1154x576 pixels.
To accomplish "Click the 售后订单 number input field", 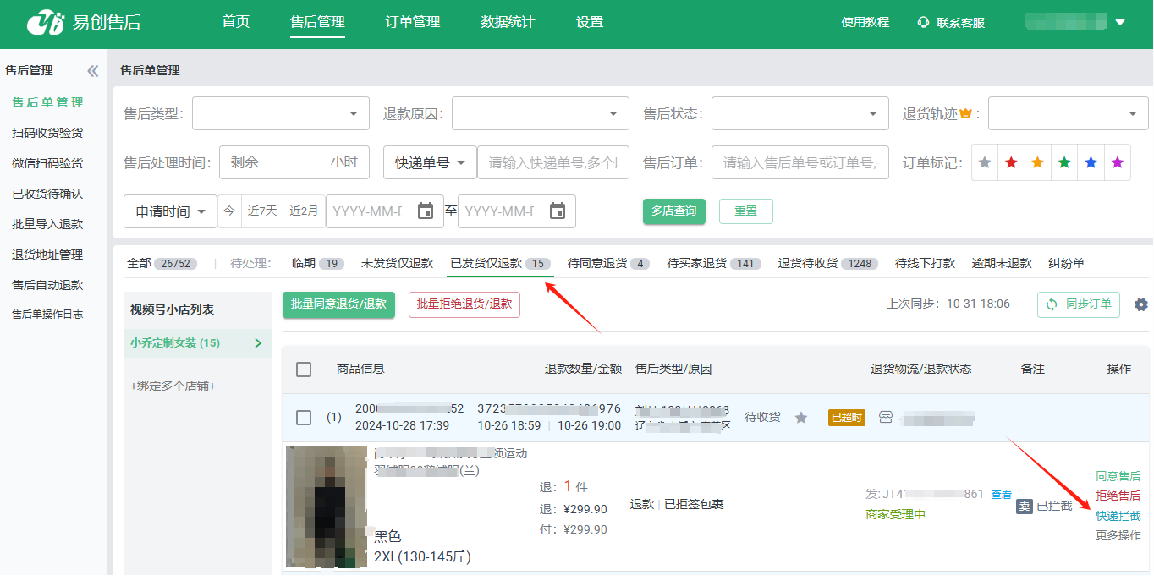I will tap(800, 162).
